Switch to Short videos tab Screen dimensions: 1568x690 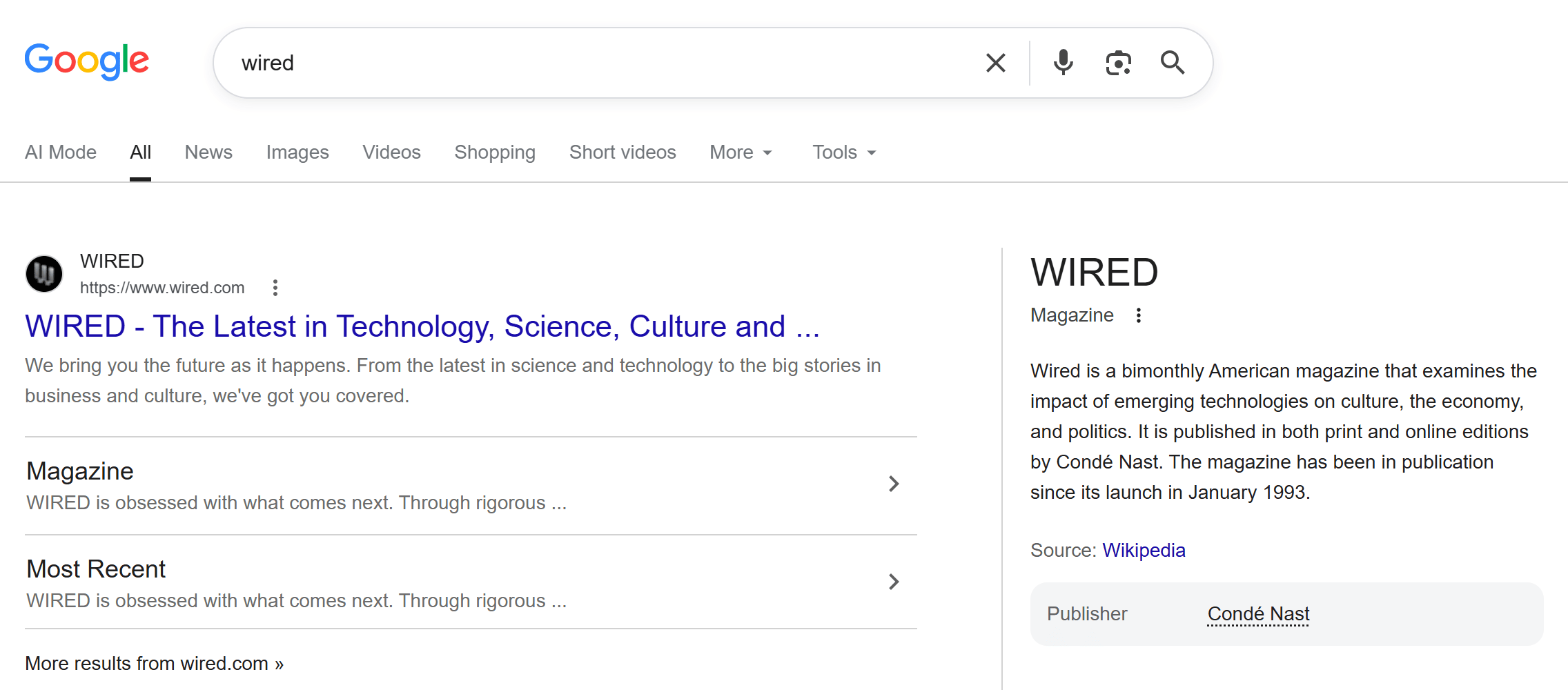623,152
